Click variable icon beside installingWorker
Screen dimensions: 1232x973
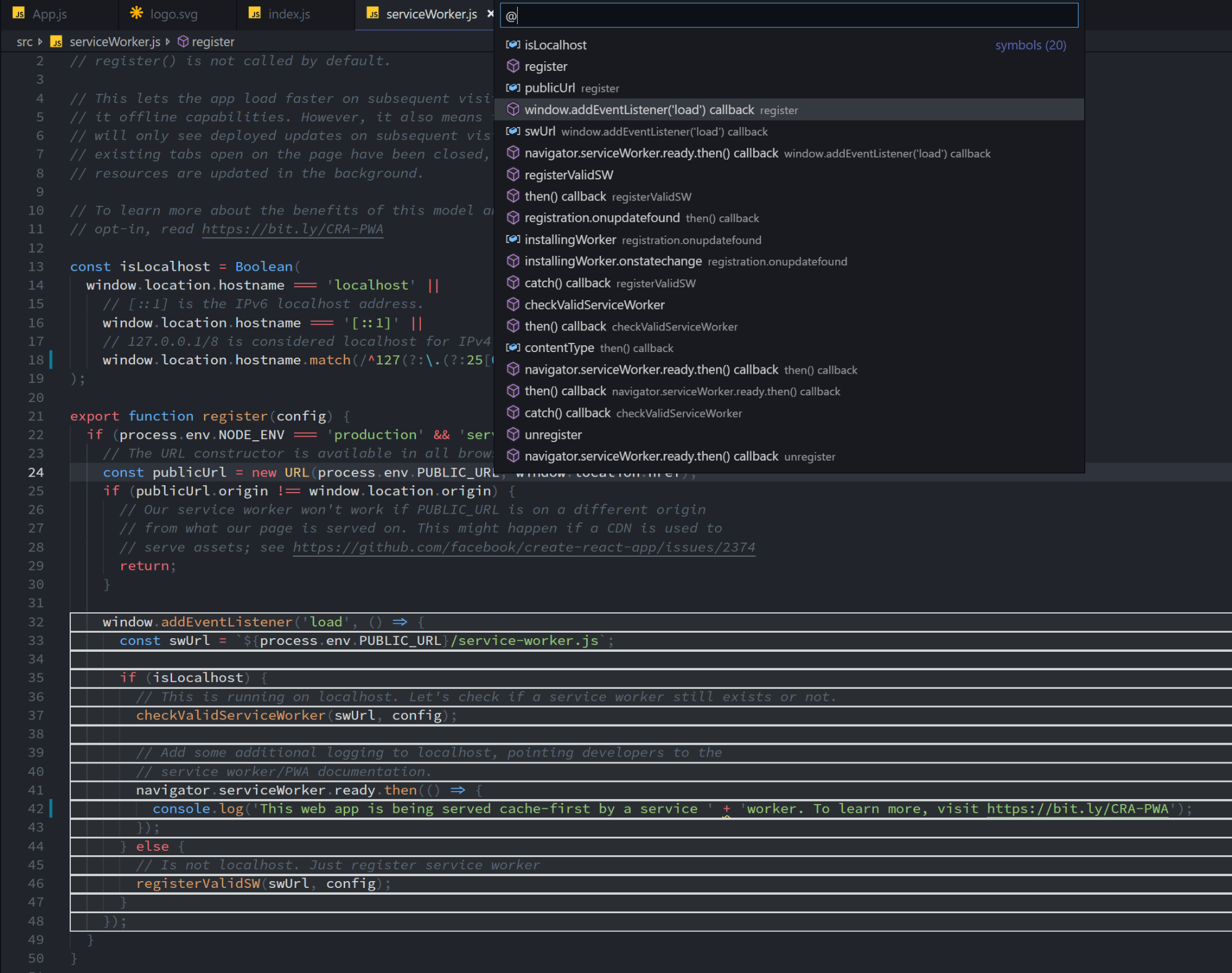point(513,239)
